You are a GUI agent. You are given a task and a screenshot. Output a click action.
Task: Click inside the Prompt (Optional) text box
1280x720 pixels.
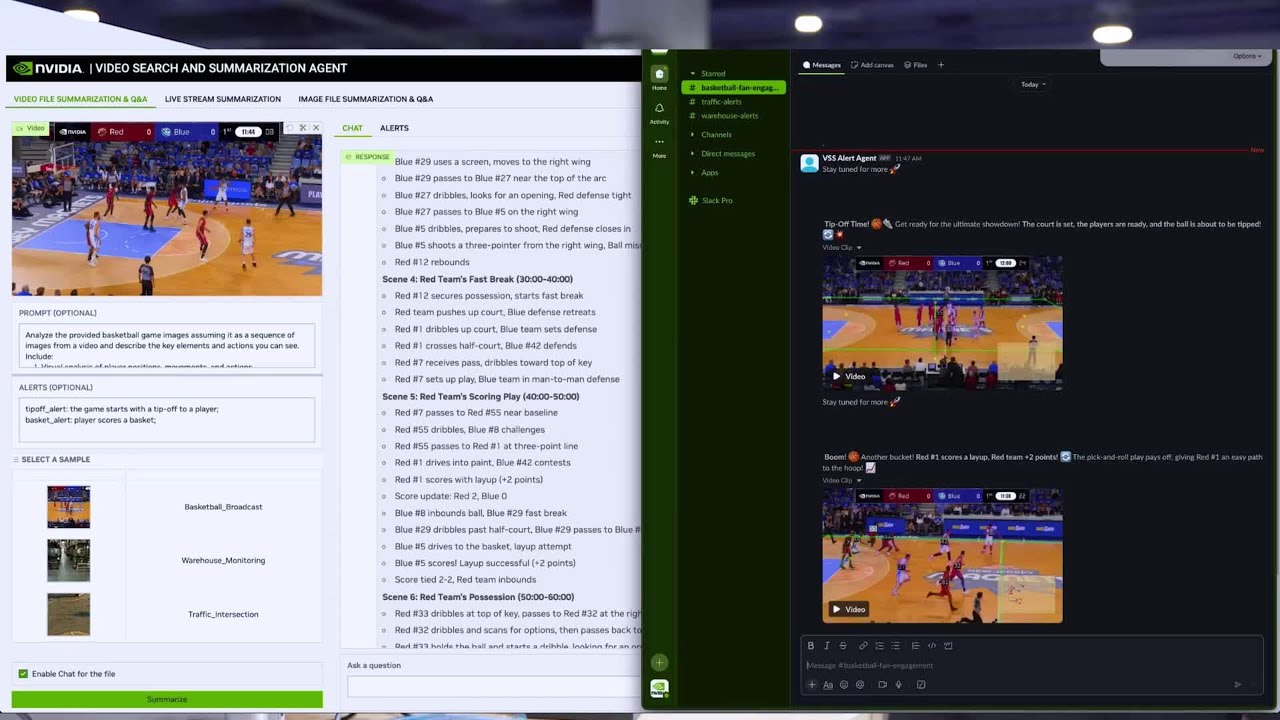point(166,346)
